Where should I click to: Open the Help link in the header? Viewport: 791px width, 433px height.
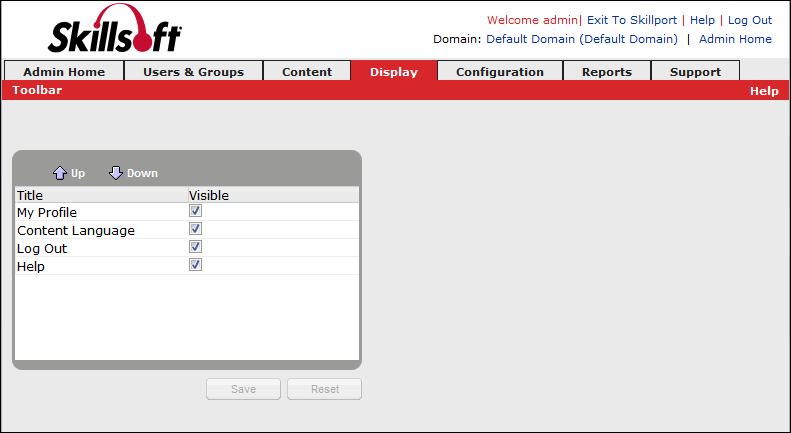[x=702, y=20]
